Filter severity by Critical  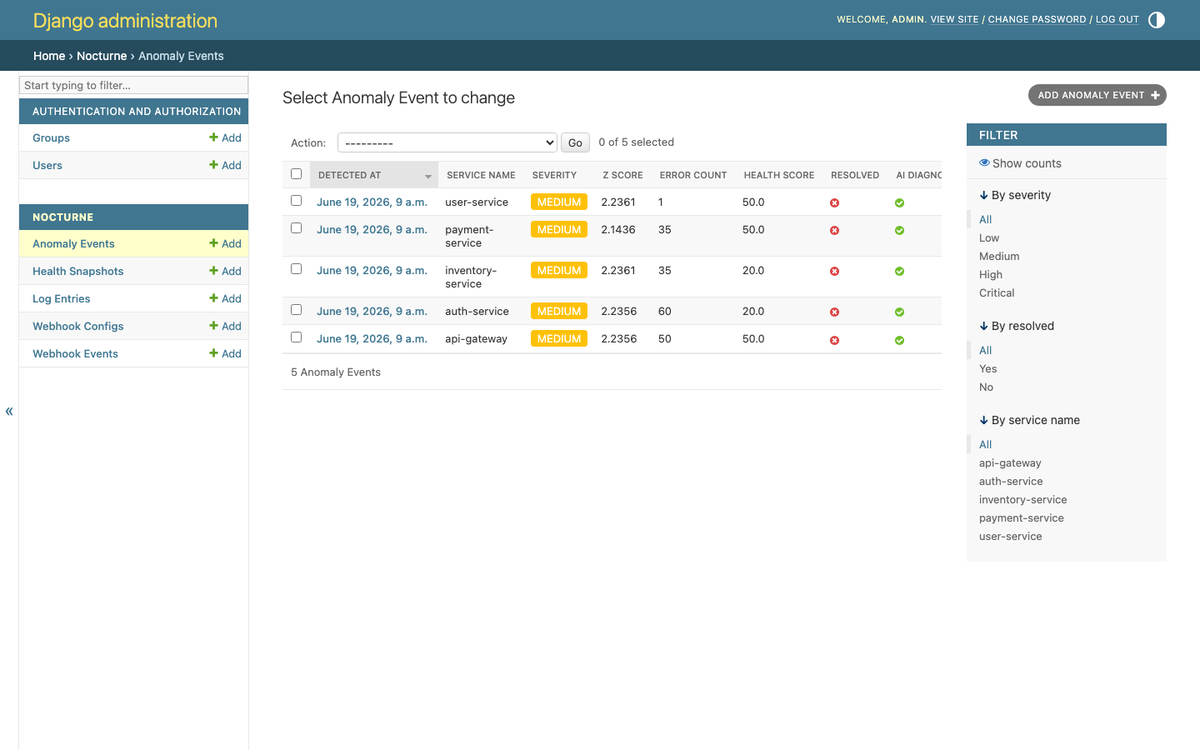(997, 293)
